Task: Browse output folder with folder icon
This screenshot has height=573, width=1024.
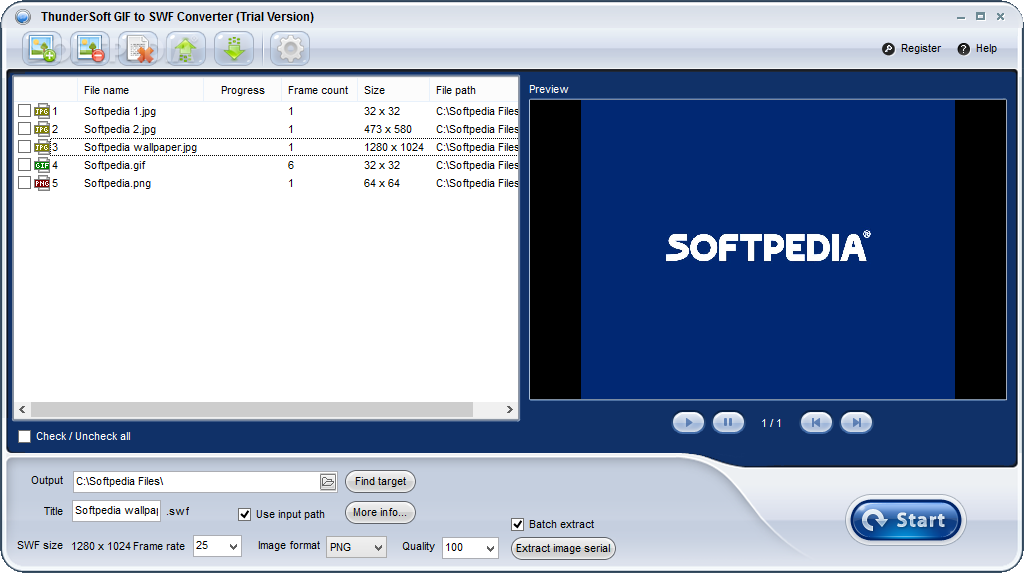Action: pos(328,482)
